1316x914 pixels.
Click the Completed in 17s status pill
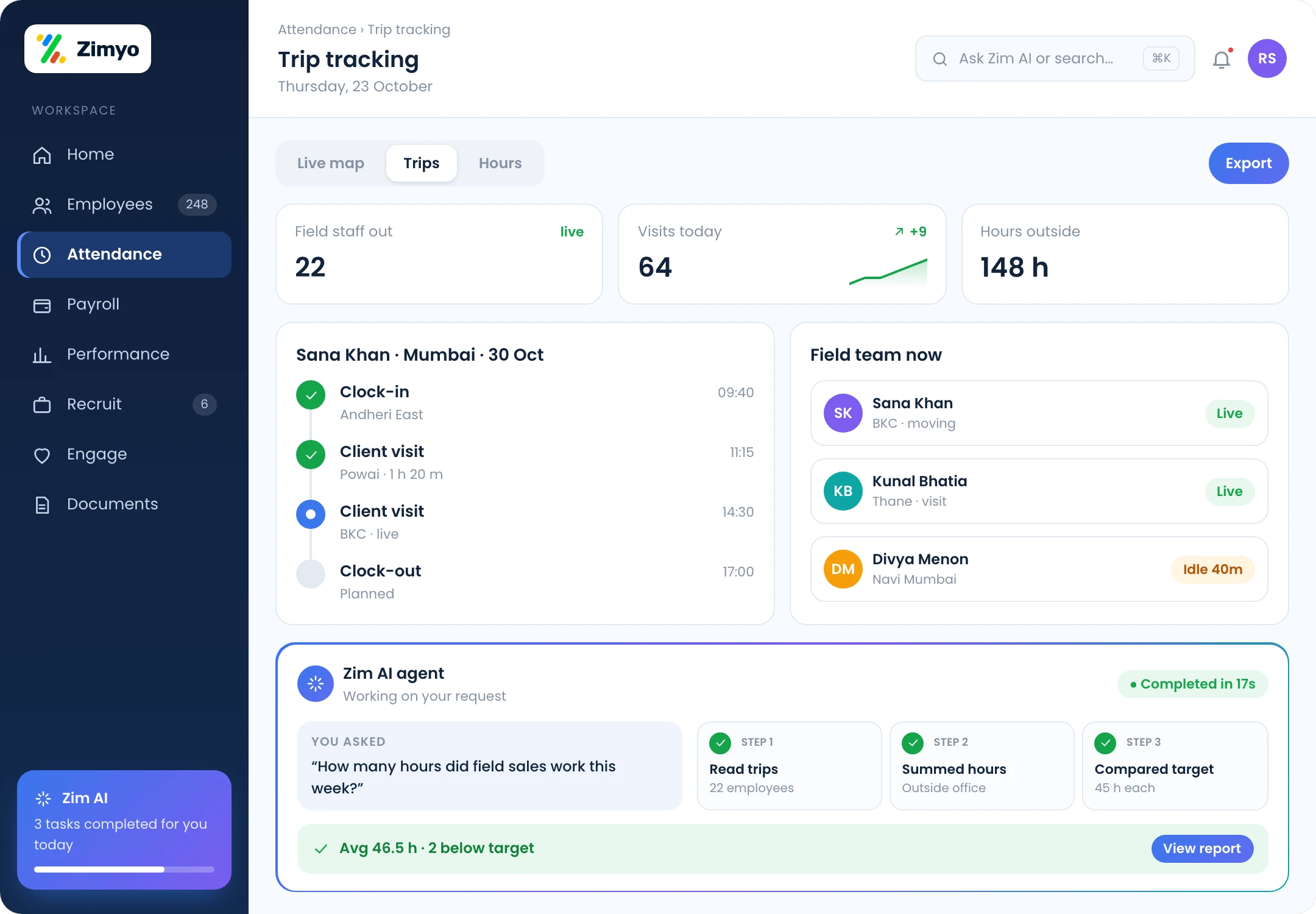1192,684
